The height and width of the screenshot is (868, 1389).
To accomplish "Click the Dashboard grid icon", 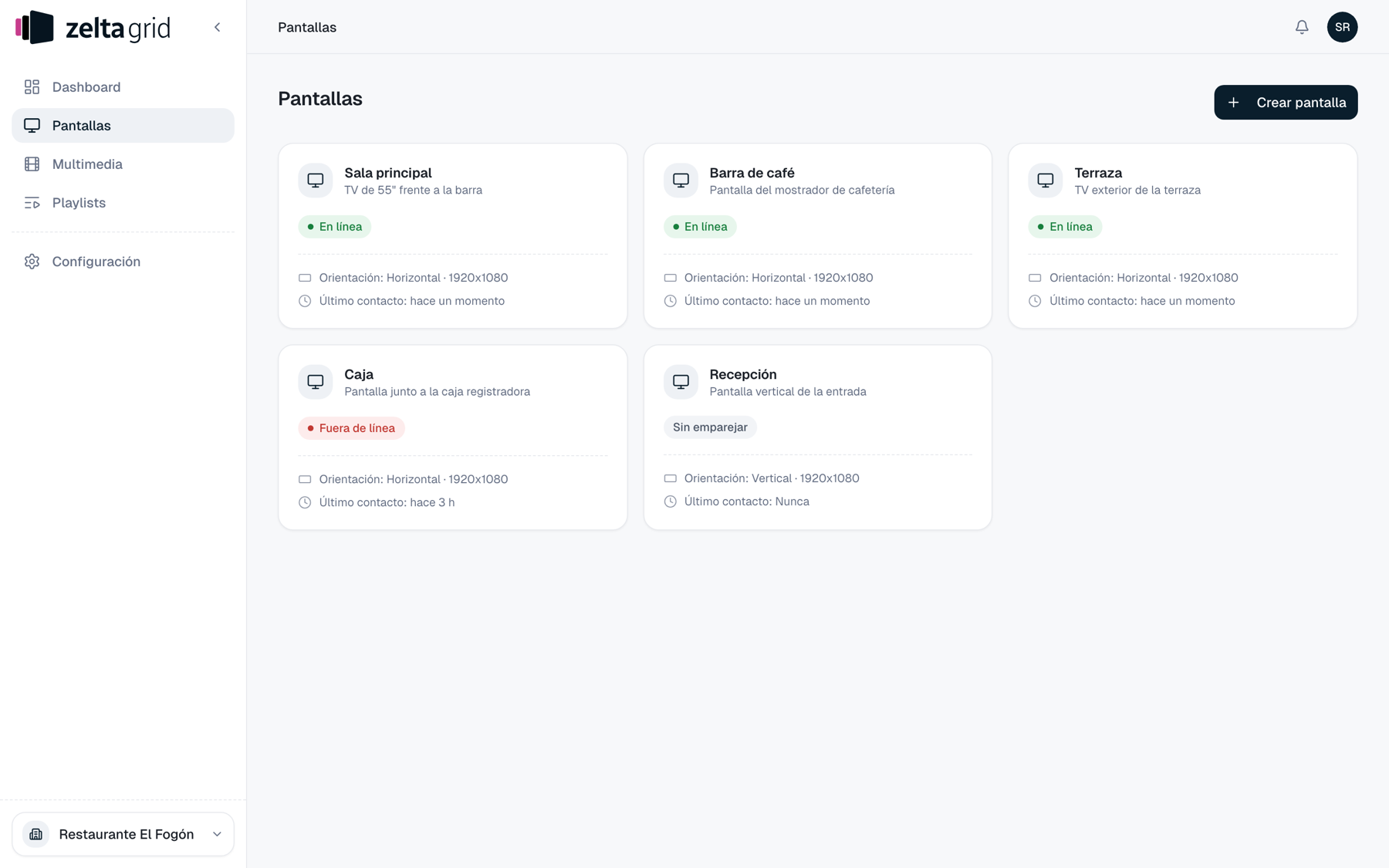I will 32,87.
